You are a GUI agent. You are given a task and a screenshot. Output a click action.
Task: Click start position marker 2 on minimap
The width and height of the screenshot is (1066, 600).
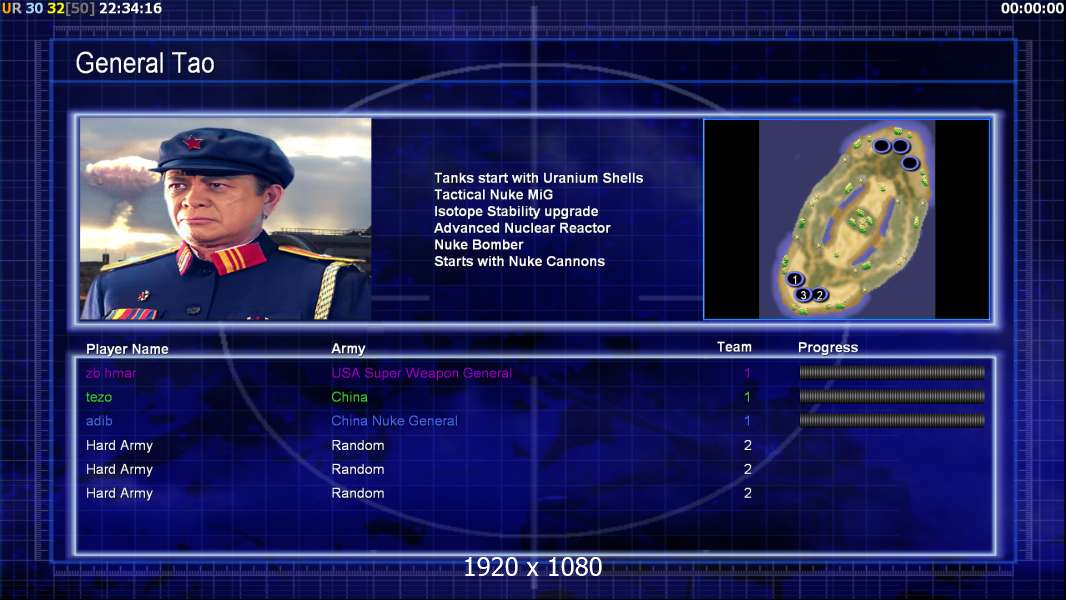(821, 294)
